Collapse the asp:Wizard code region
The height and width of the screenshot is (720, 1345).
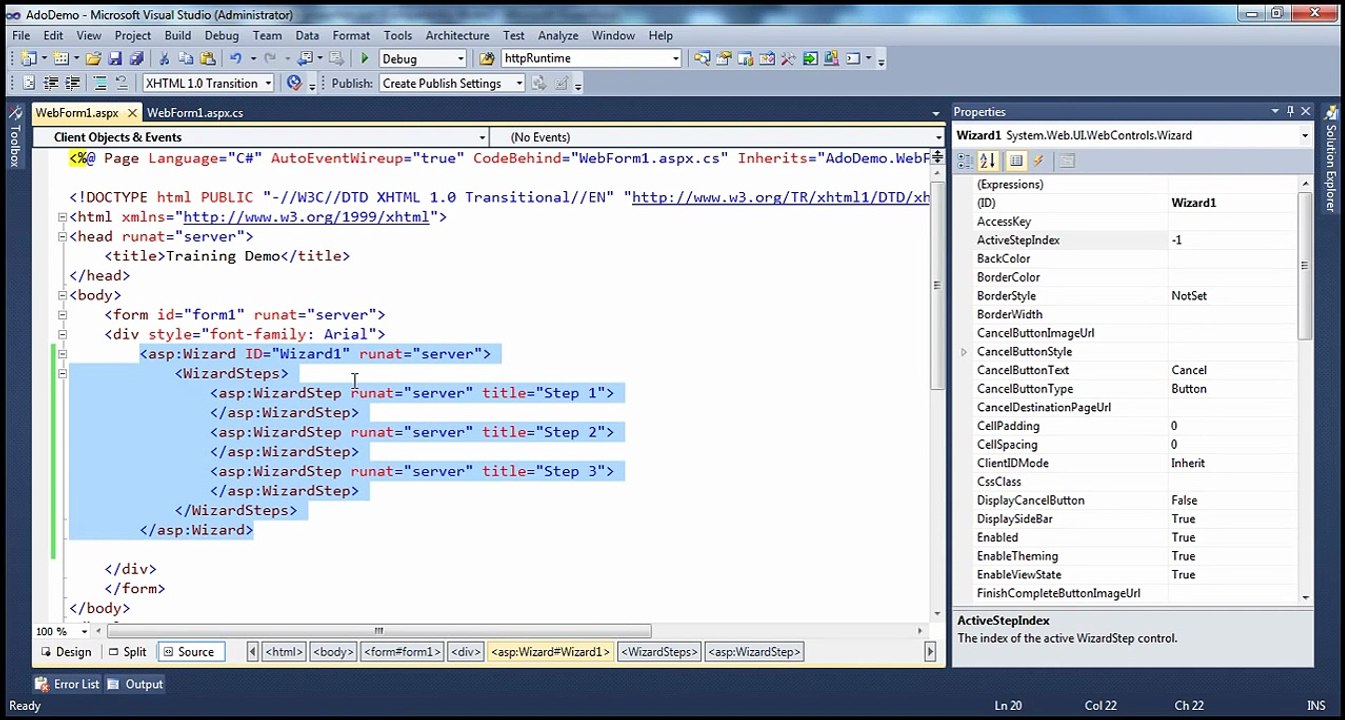62,354
